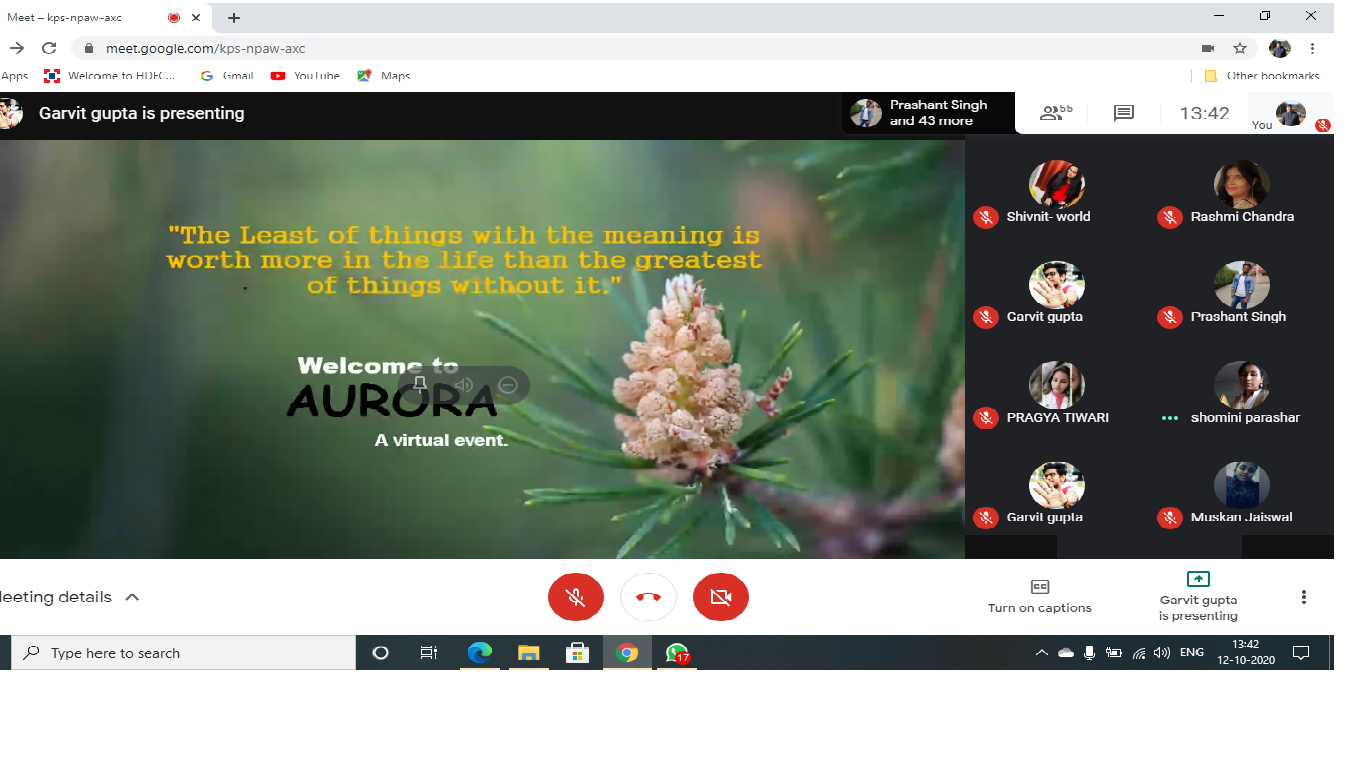
Task: Toggle the microphone mute button
Action: pos(575,597)
